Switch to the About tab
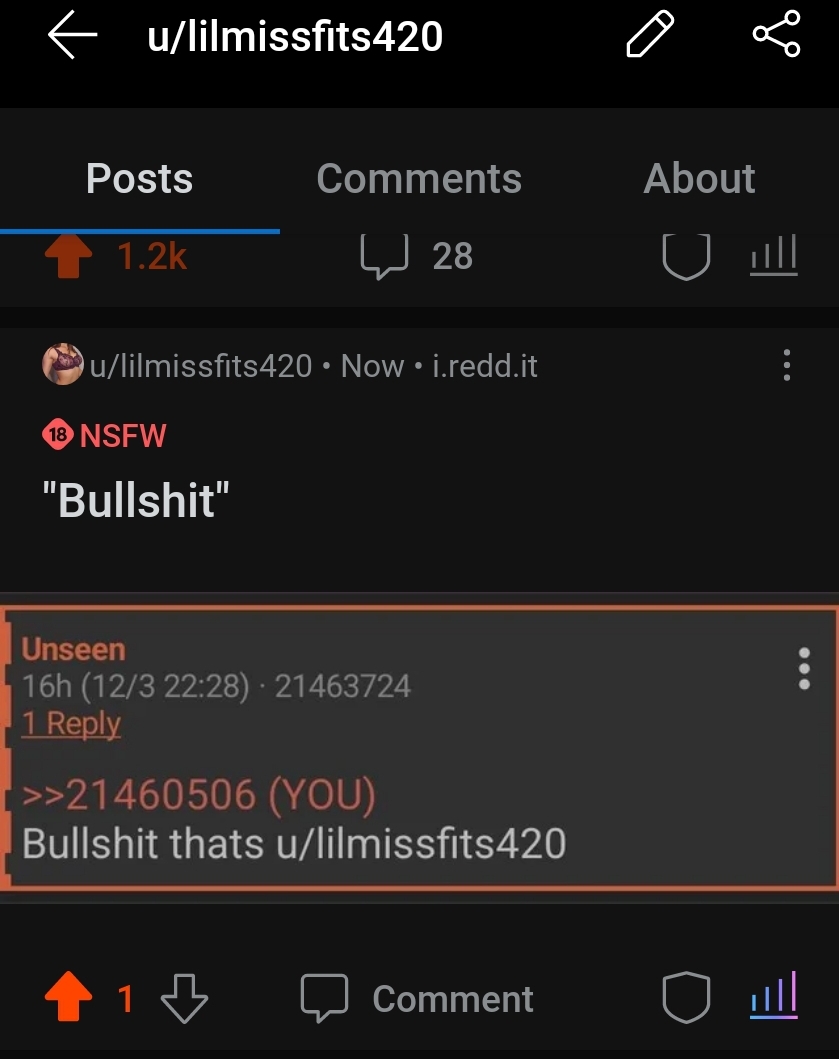The height and width of the screenshot is (1059, 839). point(699,178)
